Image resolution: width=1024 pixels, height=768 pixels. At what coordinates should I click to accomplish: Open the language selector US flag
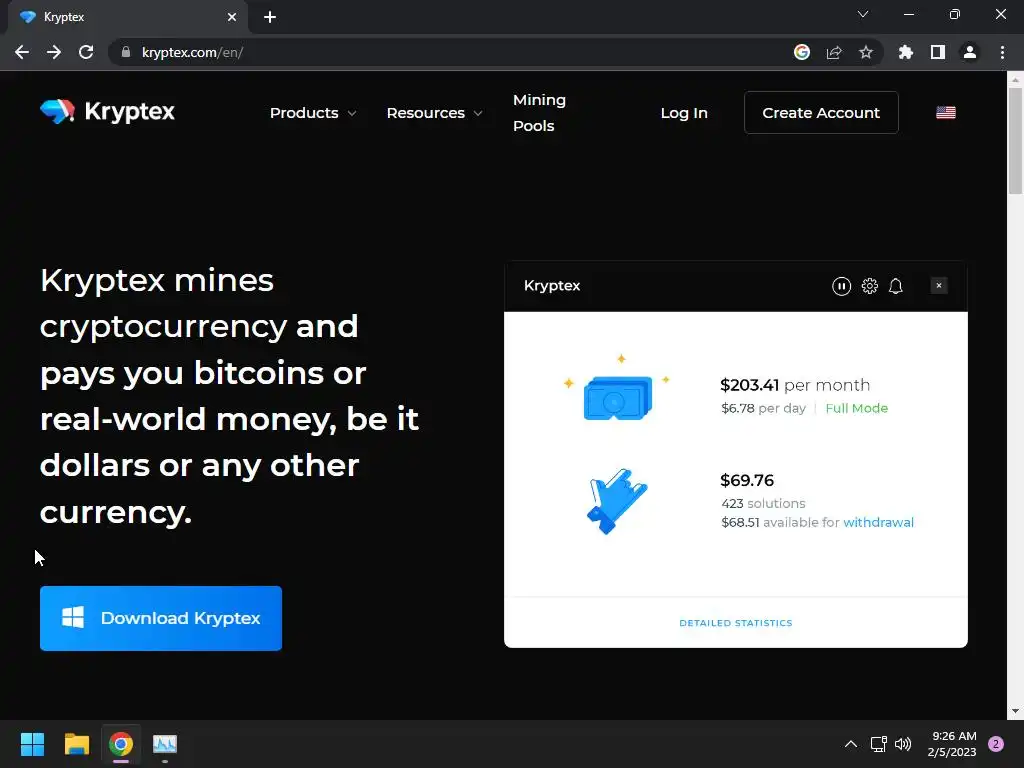(946, 113)
